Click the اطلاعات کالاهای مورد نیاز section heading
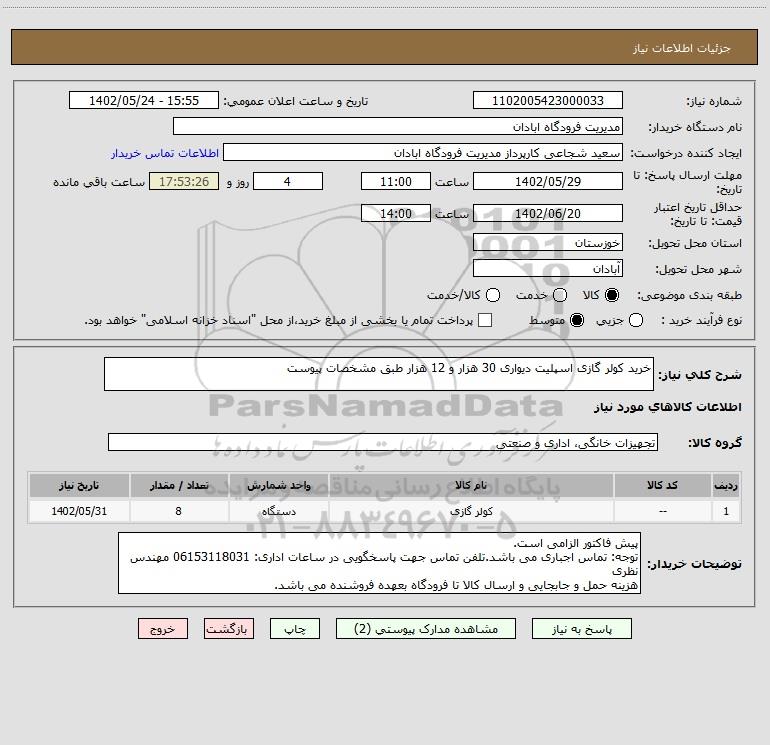 pyautogui.click(x=668, y=407)
